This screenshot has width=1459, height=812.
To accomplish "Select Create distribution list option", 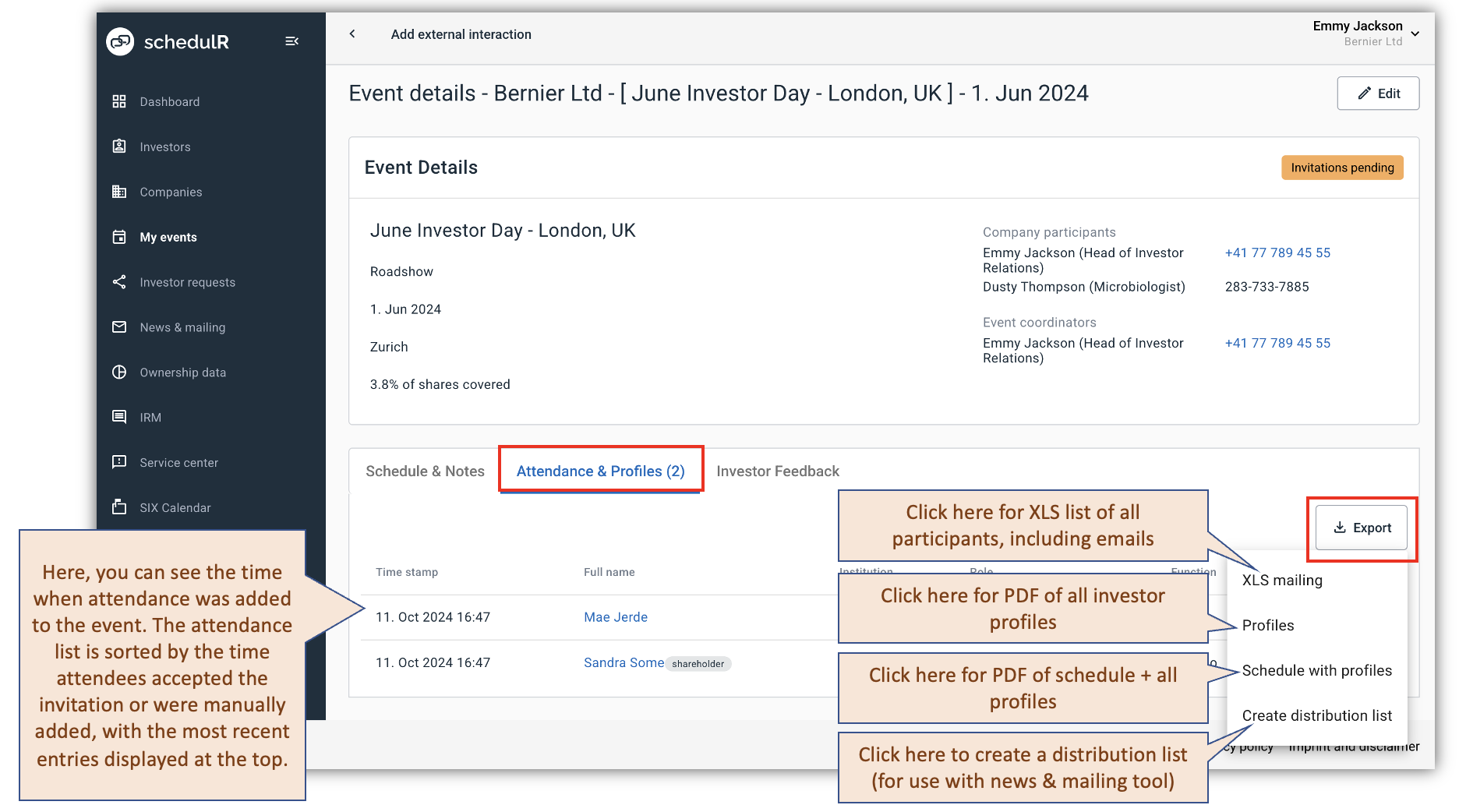I will pos(1316,715).
